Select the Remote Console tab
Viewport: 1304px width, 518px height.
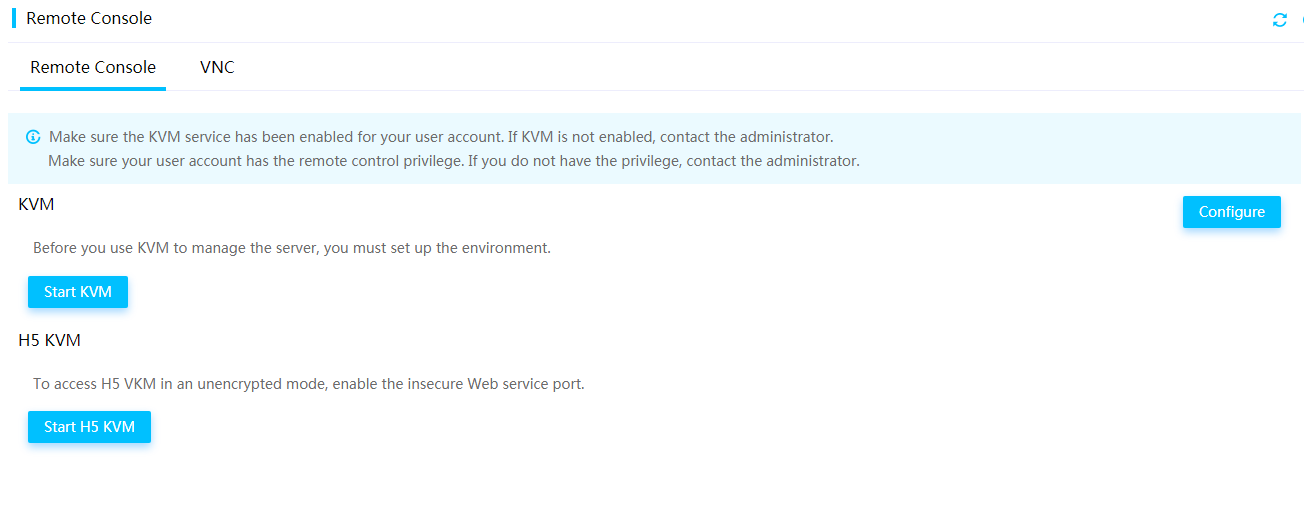point(93,67)
